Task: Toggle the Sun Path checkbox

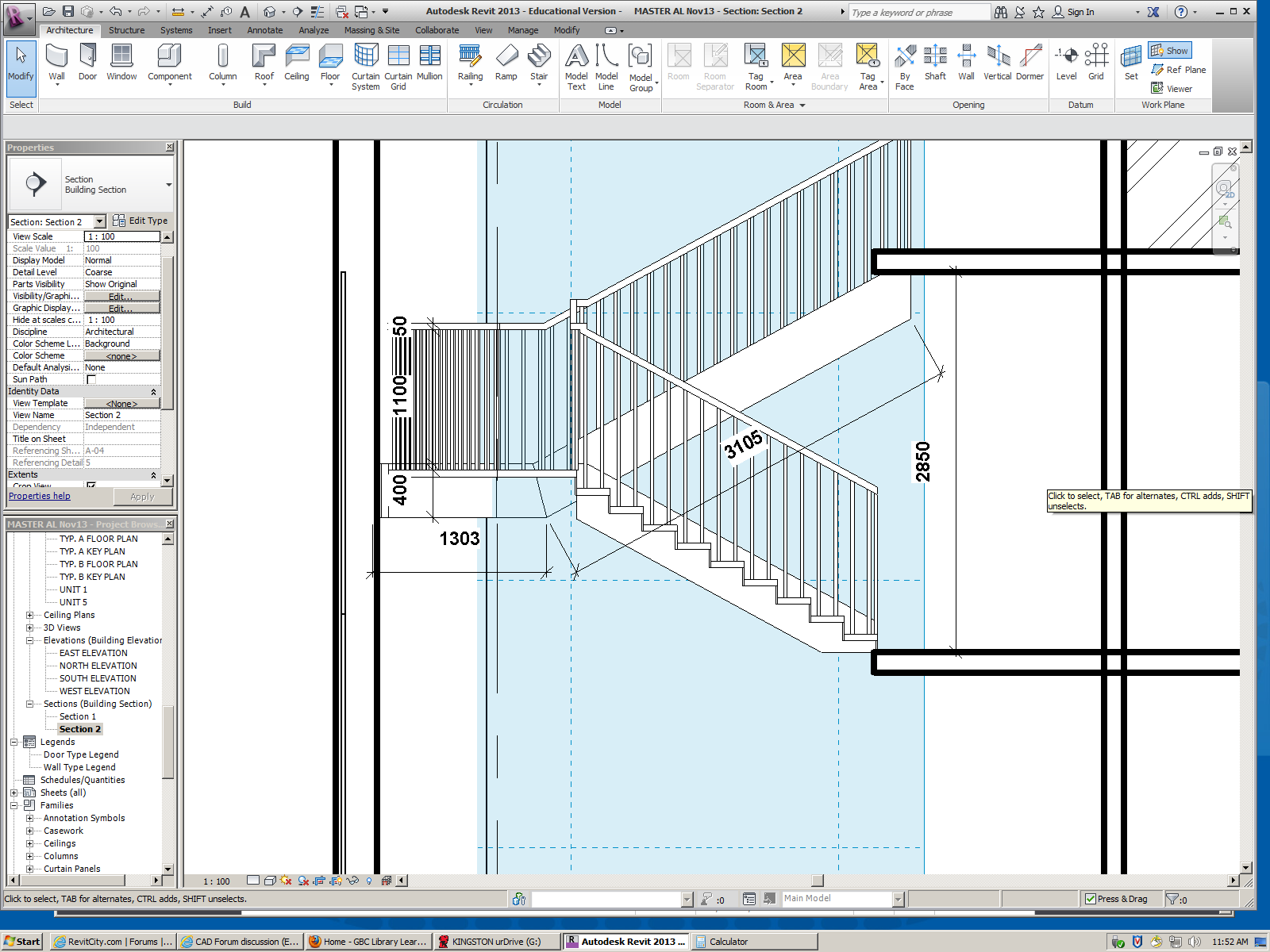Action: pyautogui.click(x=91, y=380)
